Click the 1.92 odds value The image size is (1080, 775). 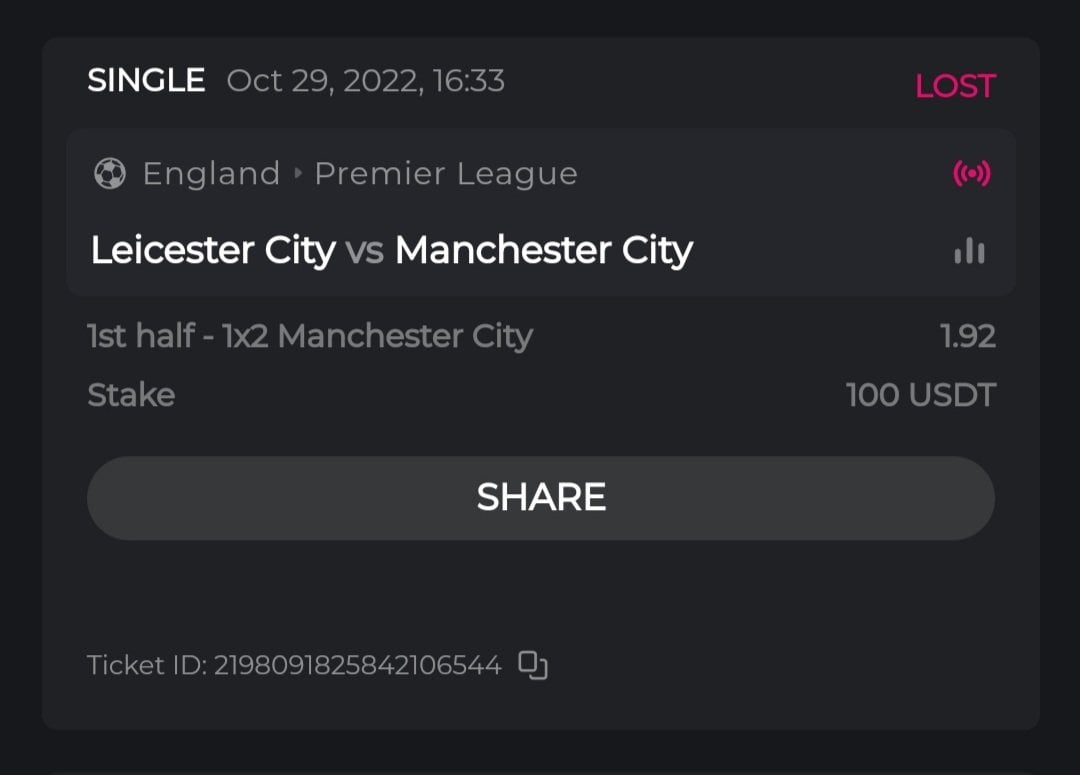[x=968, y=336]
